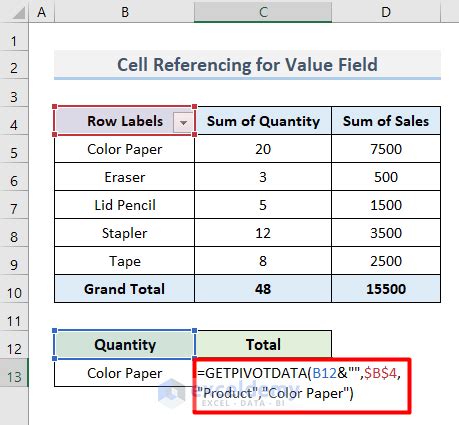Select Tape sales value 2500

[x=386, y=261]
